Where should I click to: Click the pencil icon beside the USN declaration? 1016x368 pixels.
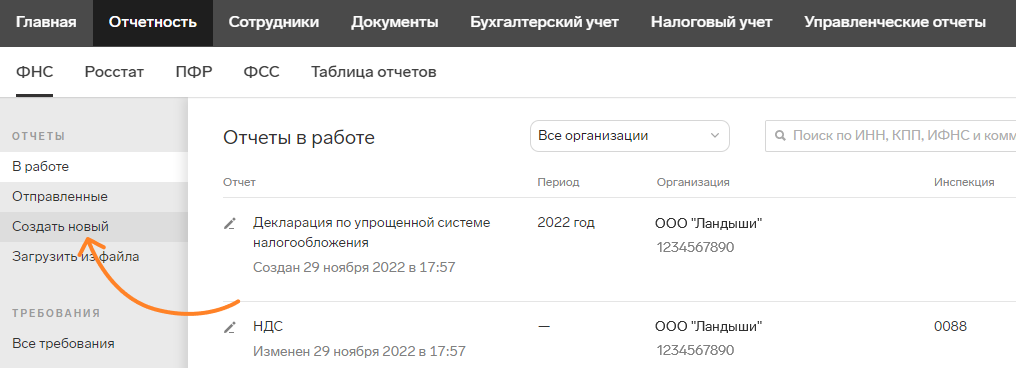pyautogui.click(x=229, y=224)
